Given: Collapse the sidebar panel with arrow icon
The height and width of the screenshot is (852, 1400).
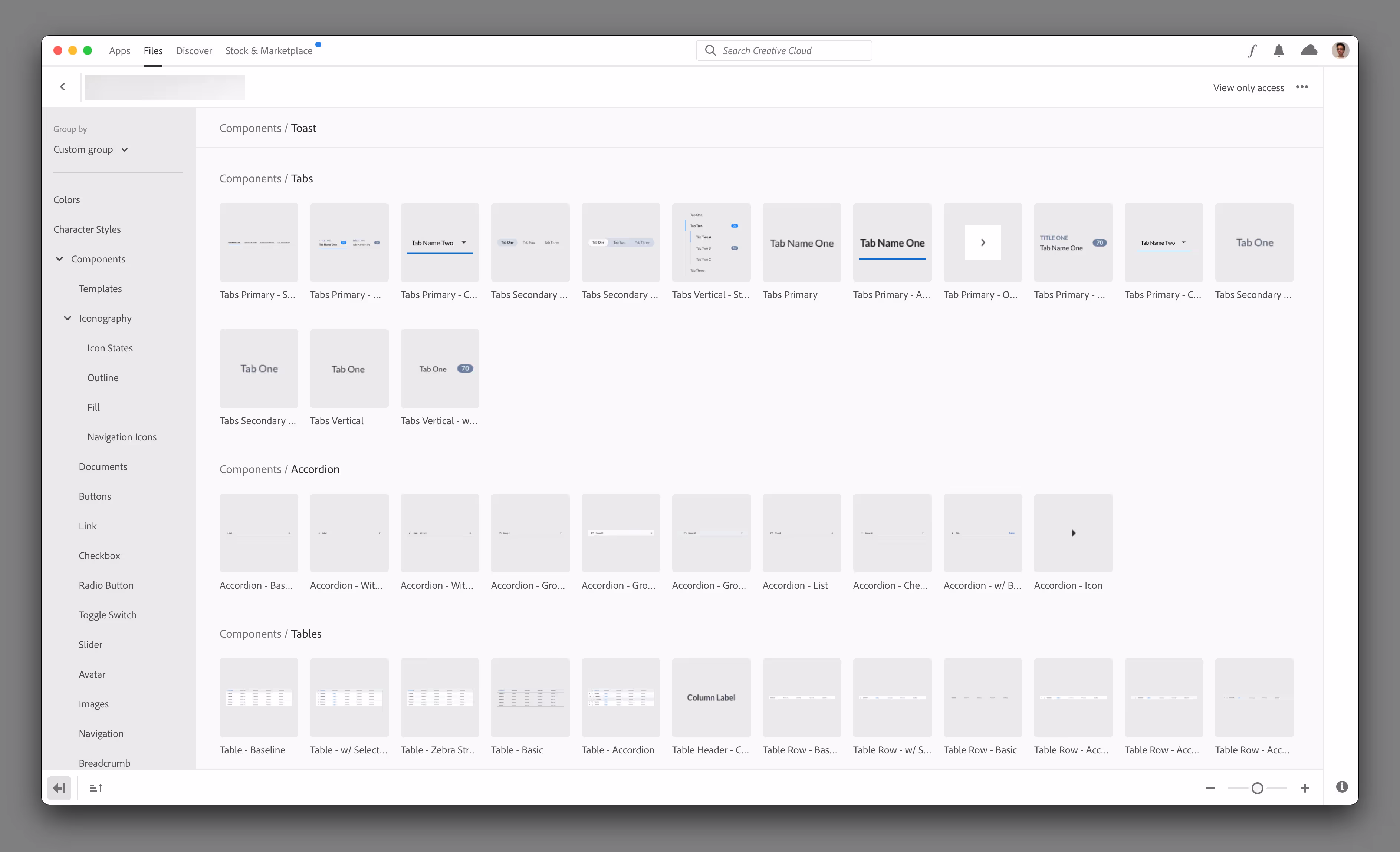Looking at the screenshot, I should (x=59, y=788).
